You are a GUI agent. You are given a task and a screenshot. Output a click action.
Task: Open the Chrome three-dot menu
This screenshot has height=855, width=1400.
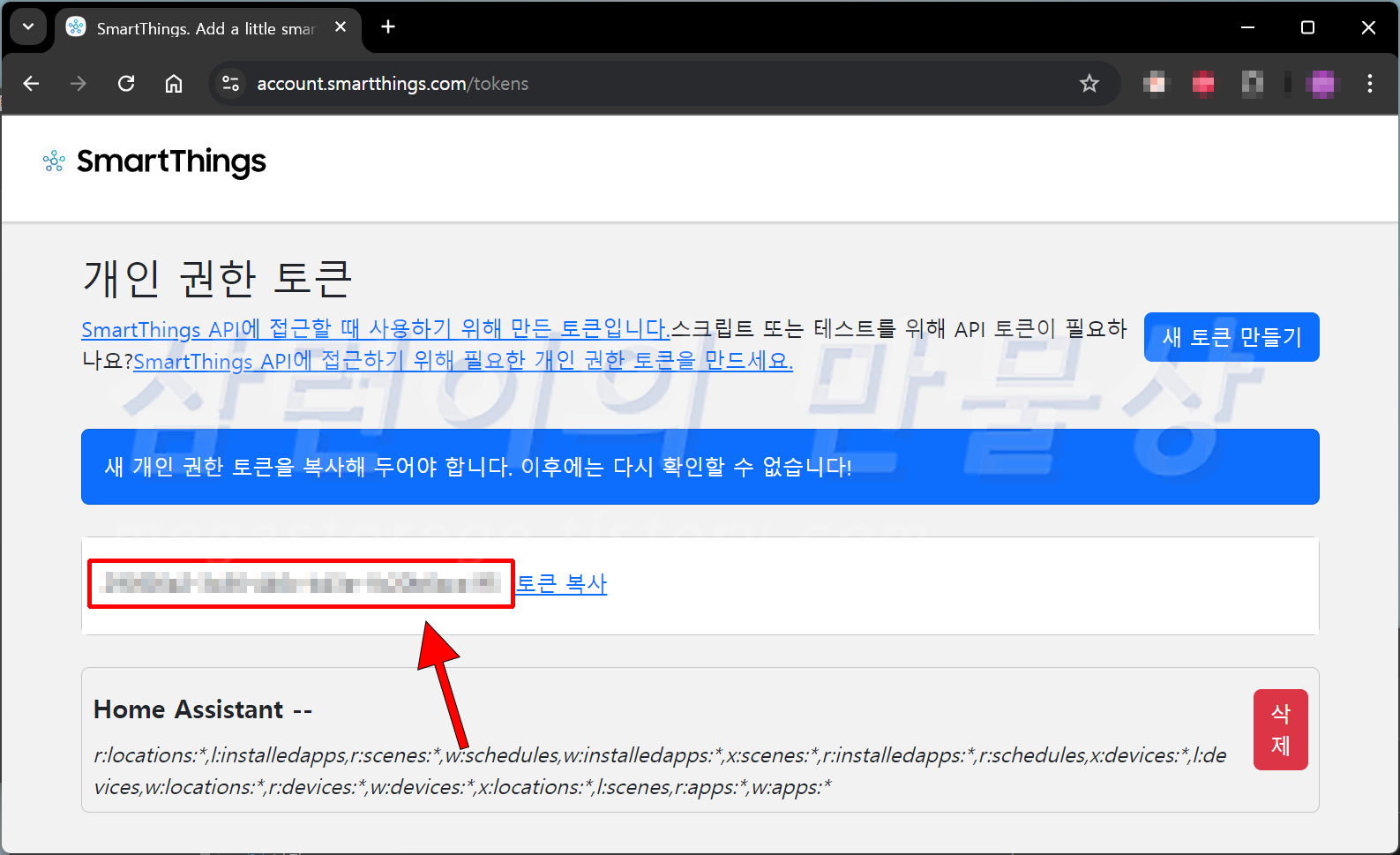tap(1369, 84)
